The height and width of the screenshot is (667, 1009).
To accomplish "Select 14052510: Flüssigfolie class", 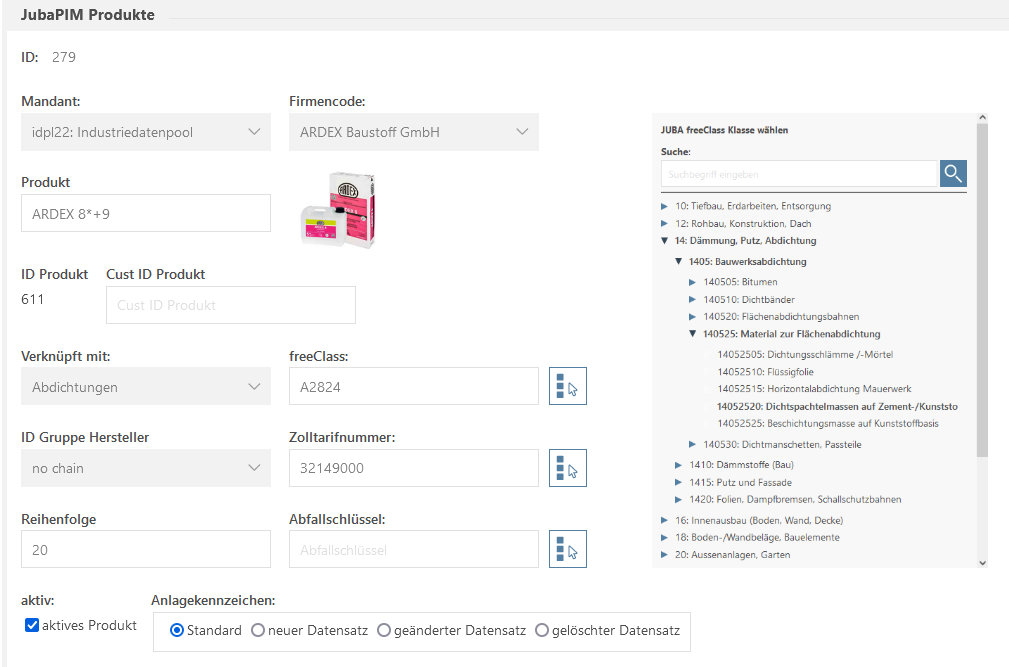I will click(765, 372).
